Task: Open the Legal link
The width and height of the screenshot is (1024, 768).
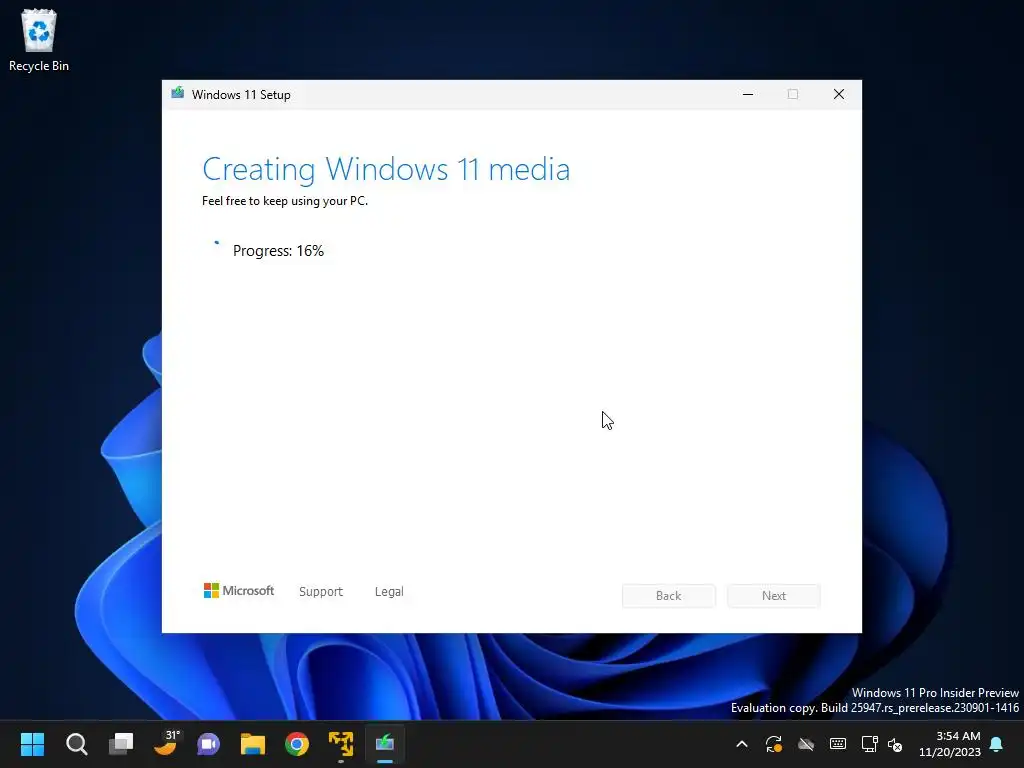Action: point(389,591)
